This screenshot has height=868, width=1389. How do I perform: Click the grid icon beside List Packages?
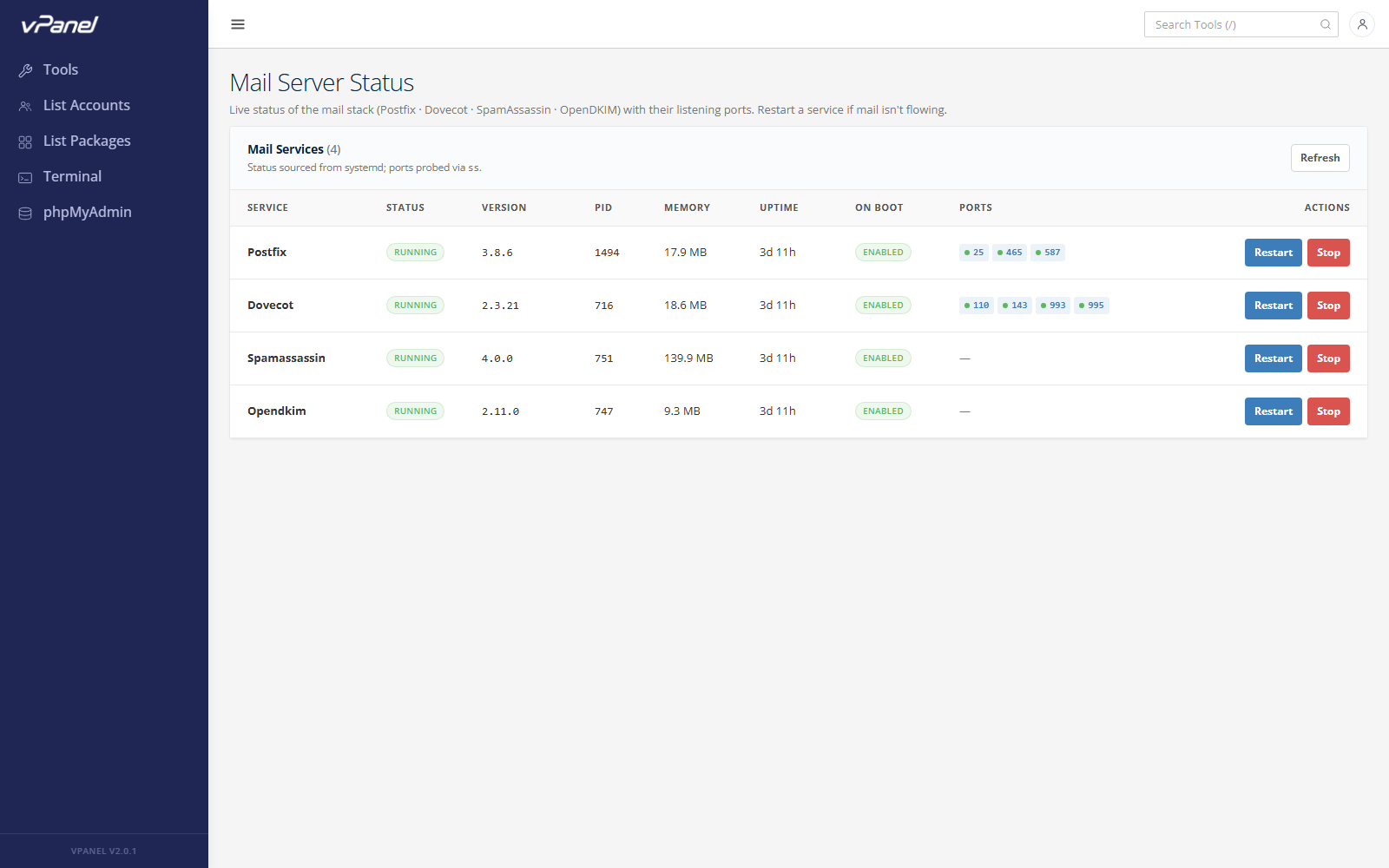point(25,141)
